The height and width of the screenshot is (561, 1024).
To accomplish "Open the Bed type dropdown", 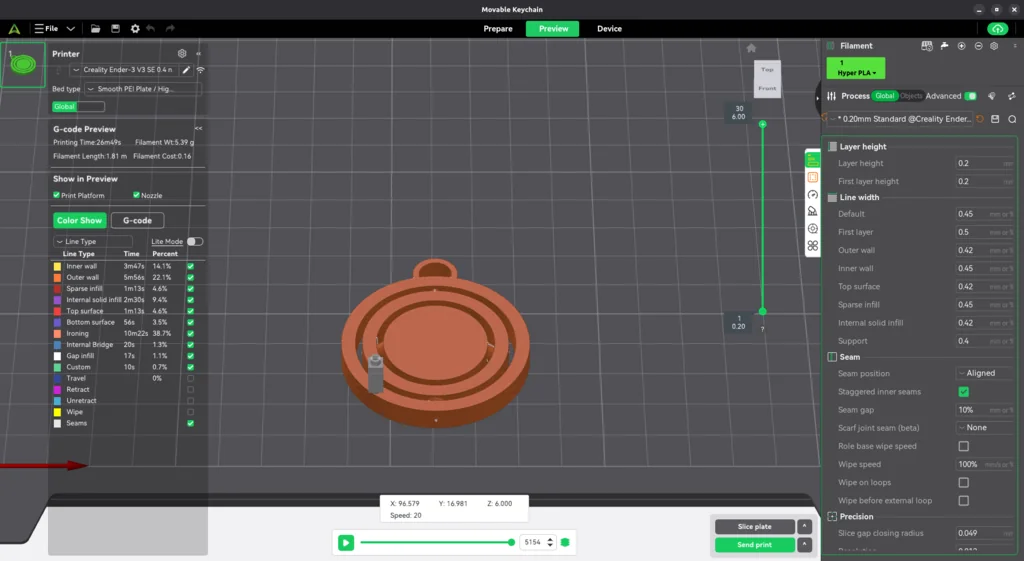I will point(142,89).
